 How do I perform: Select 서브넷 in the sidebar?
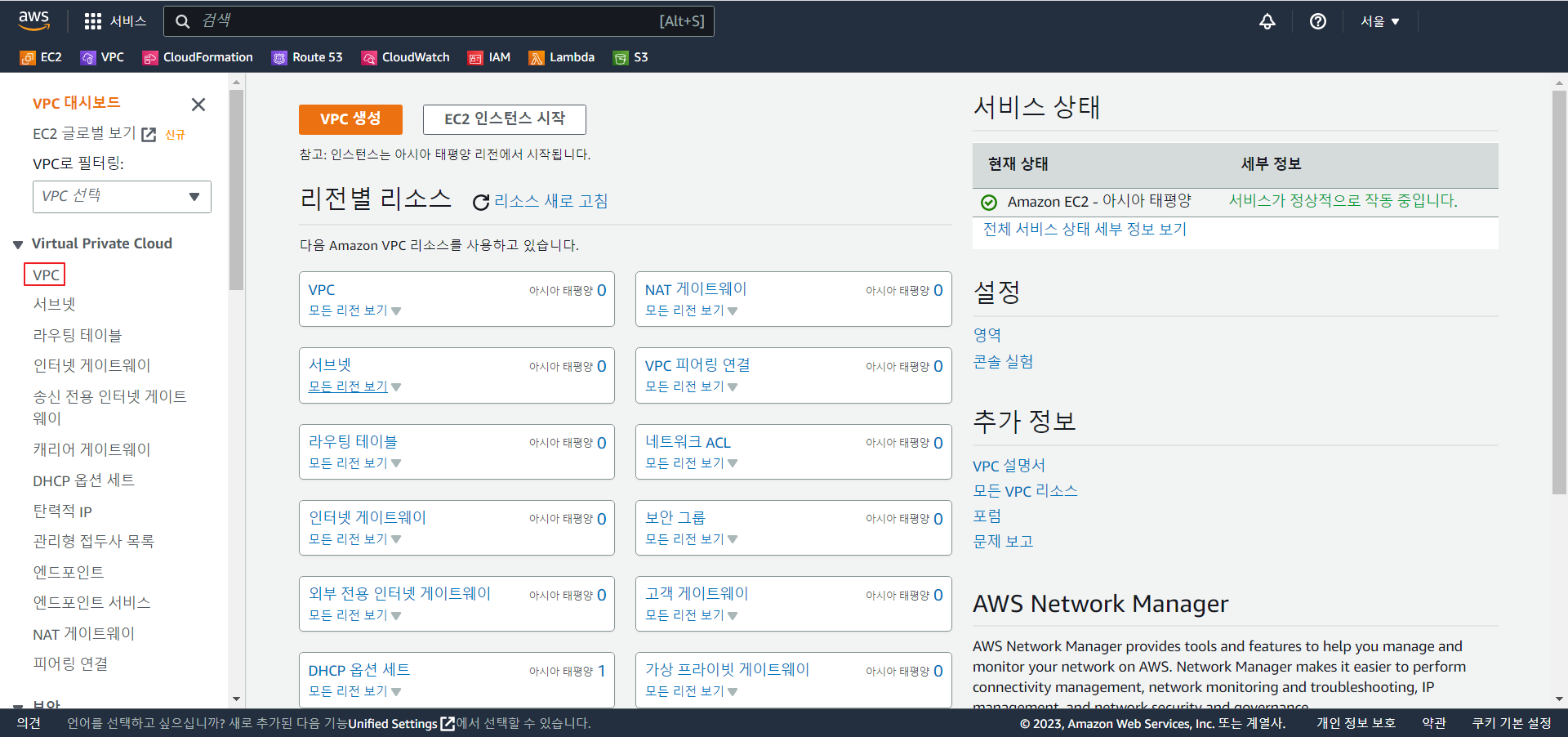(54, 304)
